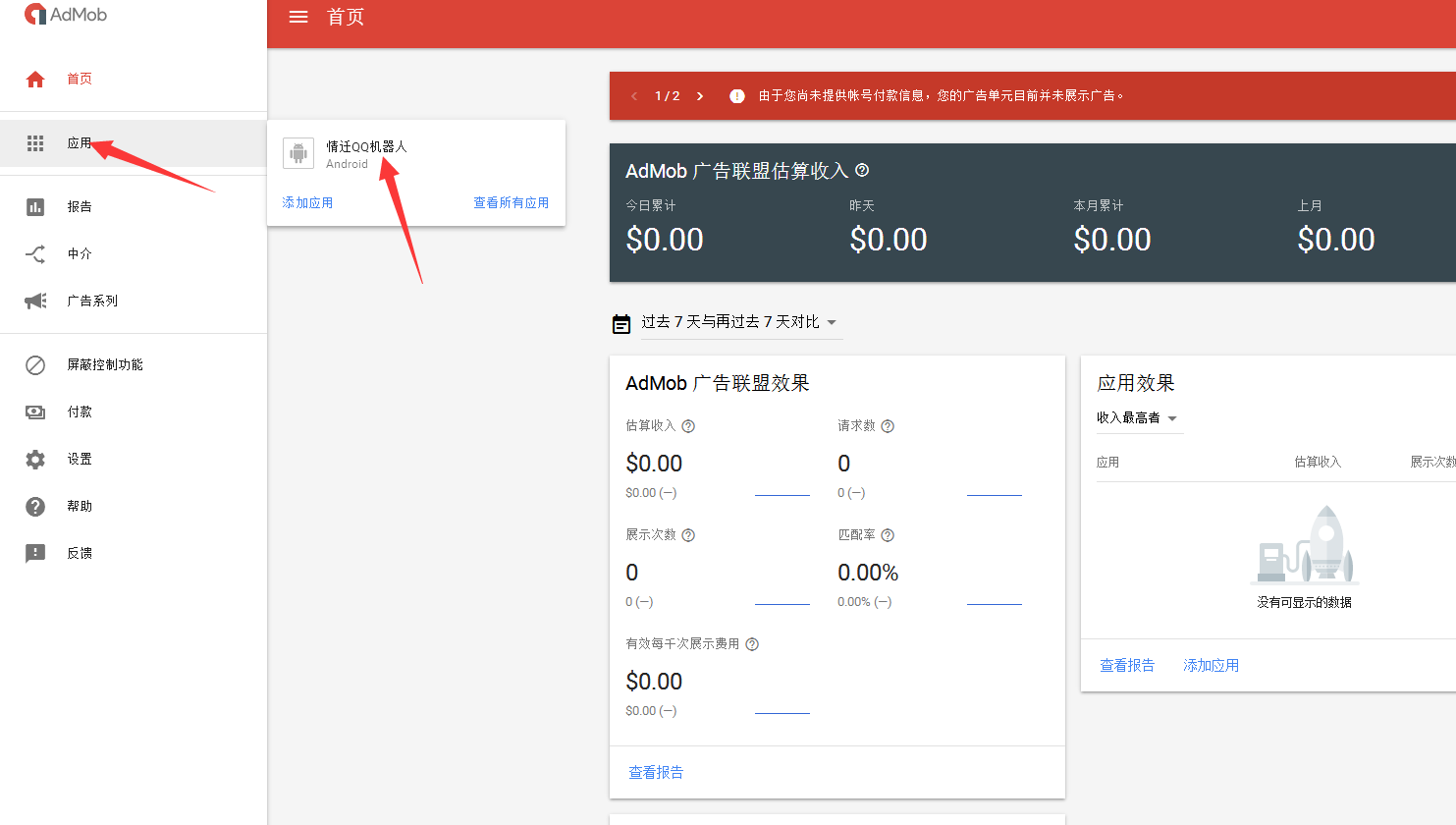Select the 情迁QQ机器人 app name

pyautogui.click(x=366, y=146)
